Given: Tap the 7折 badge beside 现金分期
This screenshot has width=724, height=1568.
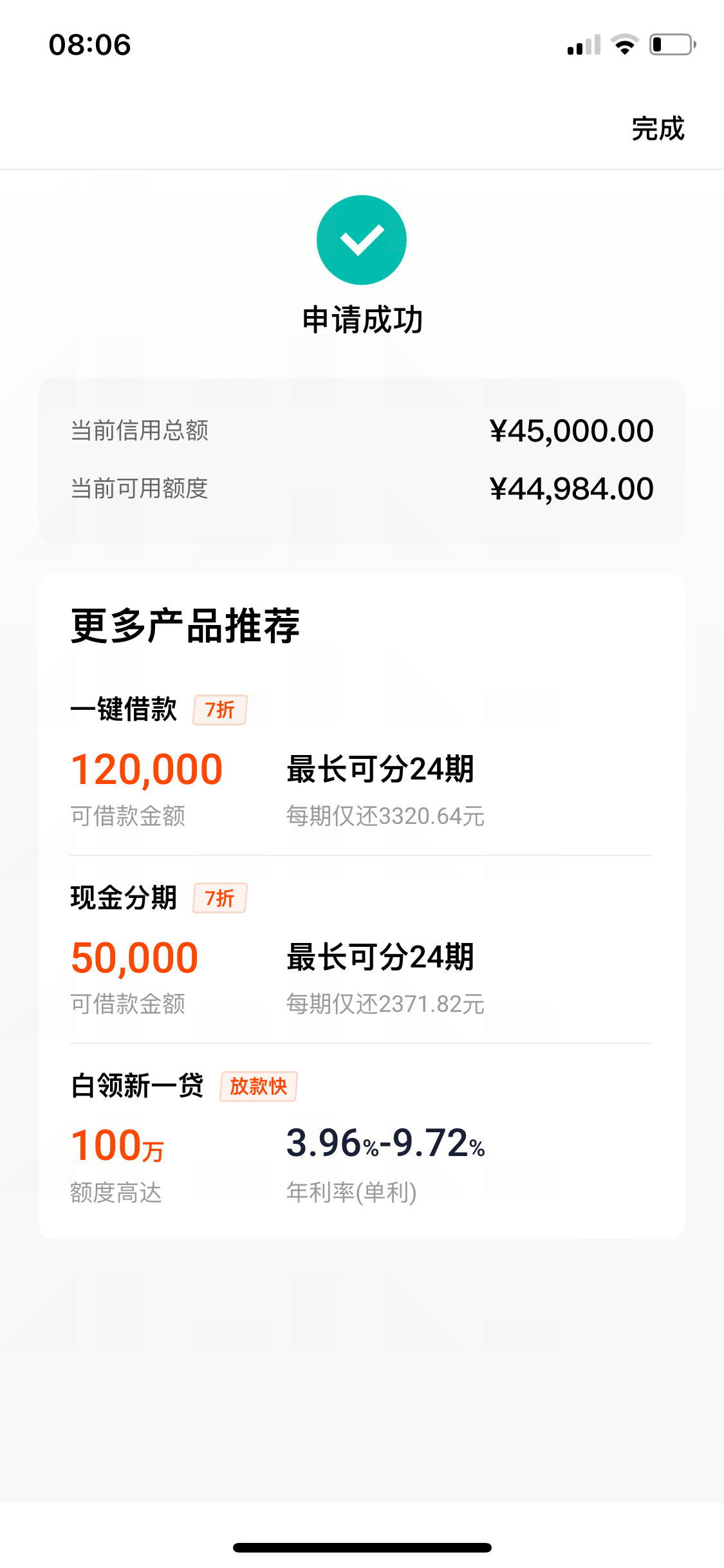Looking at the screenshot, I should (x=220, y=898).
